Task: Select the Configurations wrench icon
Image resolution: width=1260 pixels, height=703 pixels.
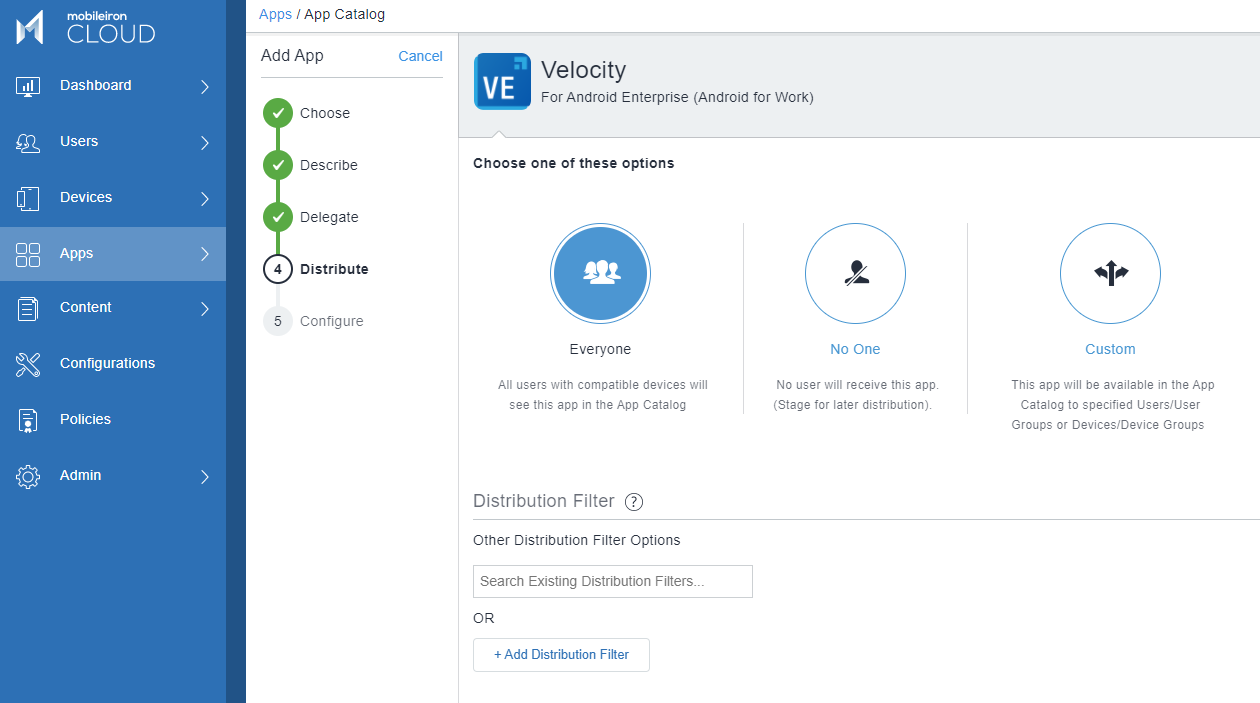Action: [28, 363]
